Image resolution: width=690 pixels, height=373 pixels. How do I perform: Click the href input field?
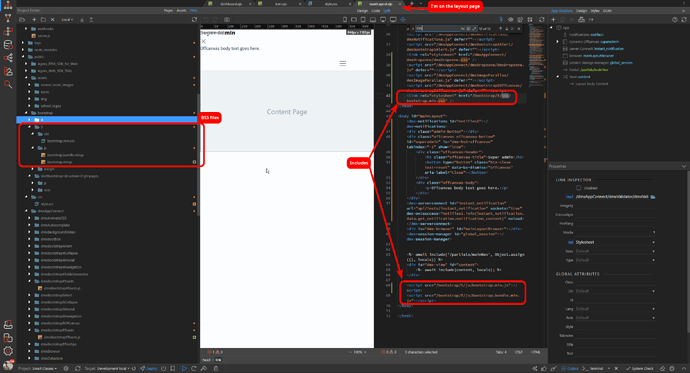pyautogui.click(x=612, y=197)
